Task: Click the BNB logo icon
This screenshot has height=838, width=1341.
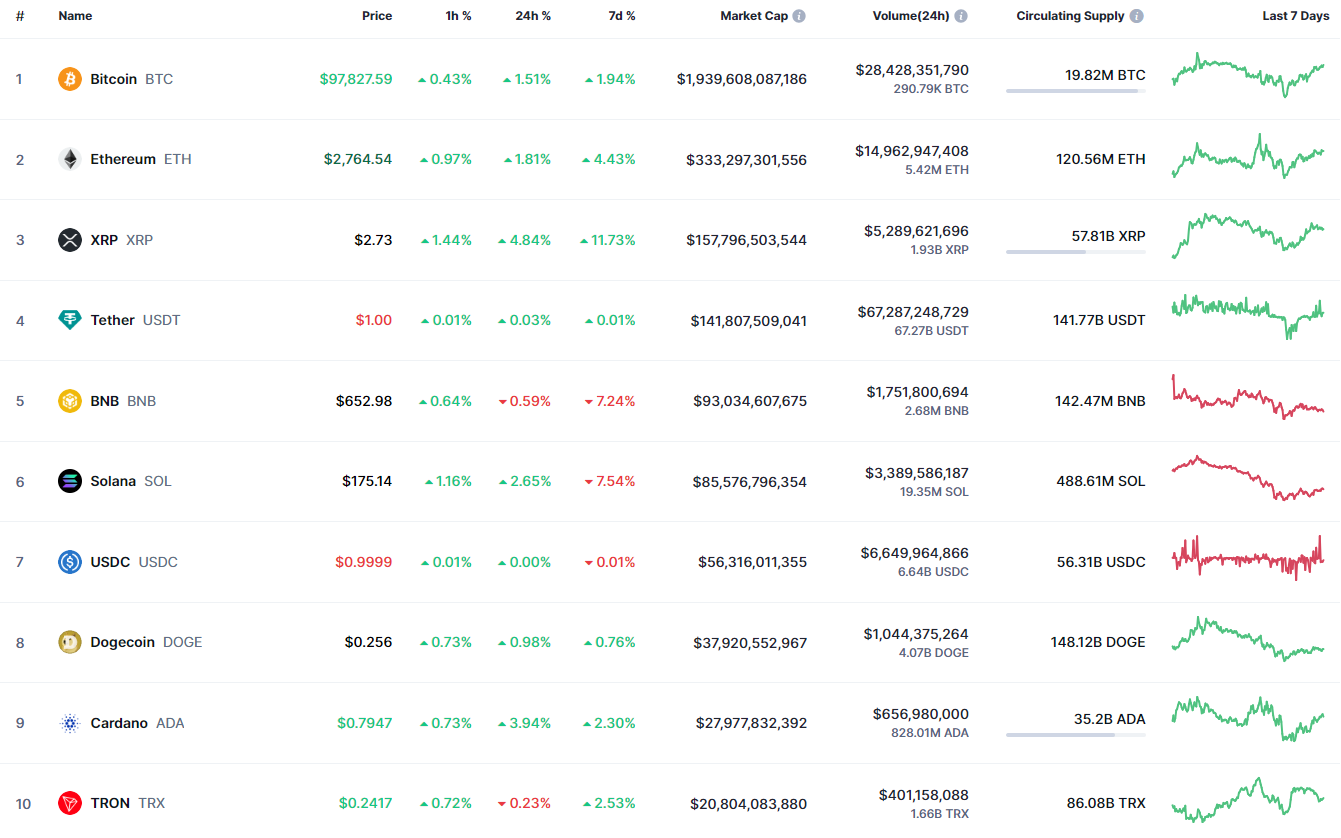Action: (70, 401)
